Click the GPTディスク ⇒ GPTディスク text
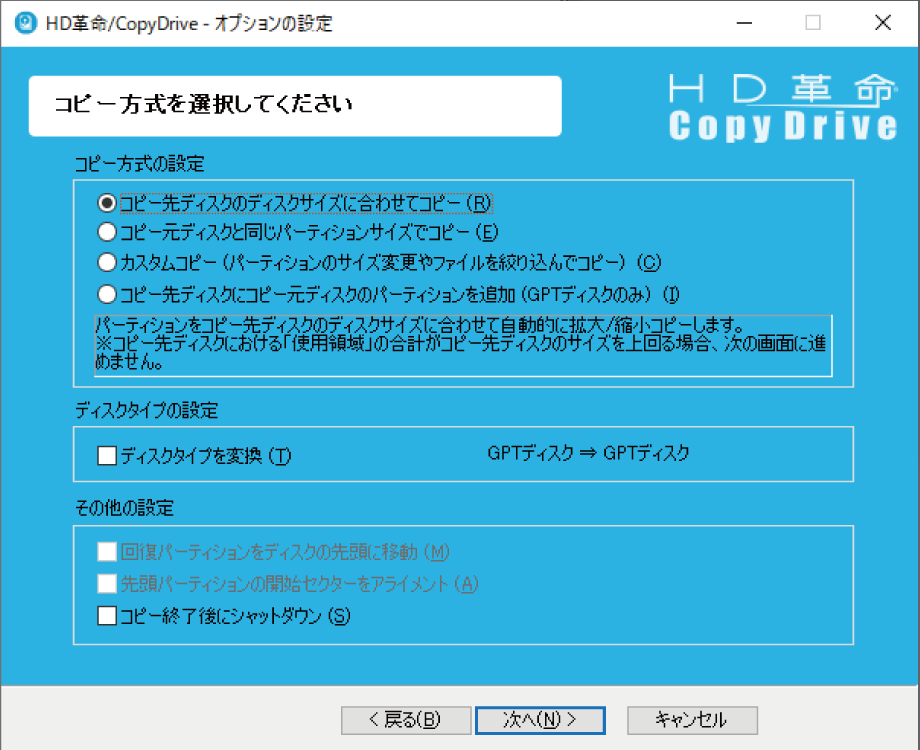Image resolution: width=920 pixels, height=750 pixels. [x=588, y=453]
